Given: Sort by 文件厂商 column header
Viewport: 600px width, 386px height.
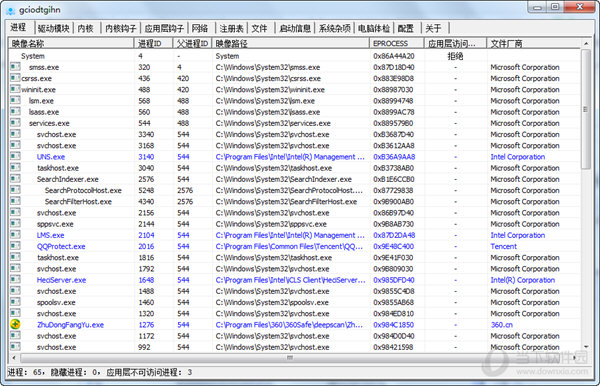Looking at the screenshot, I should 534,43.
